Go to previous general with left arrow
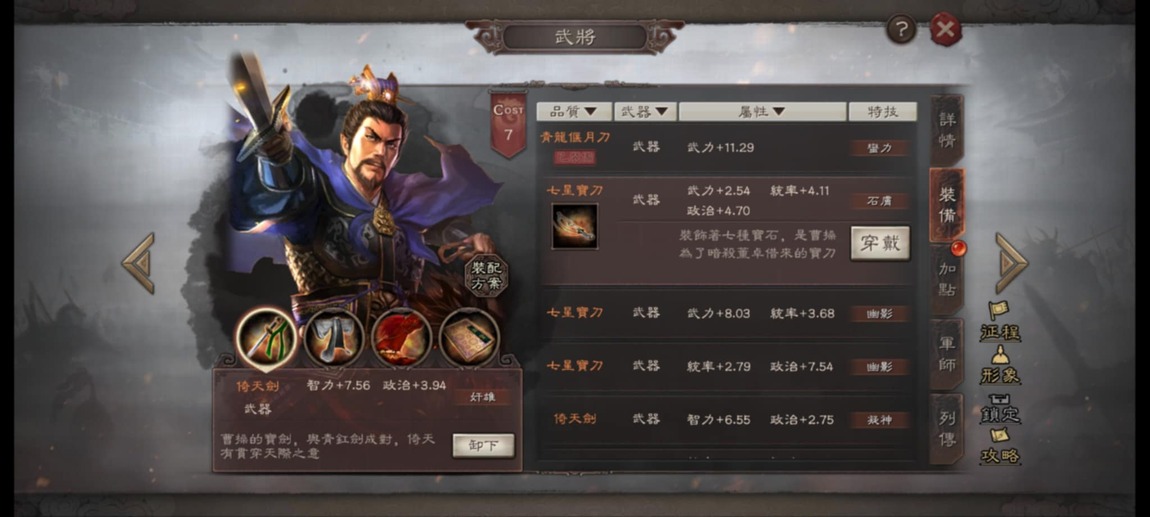The image size is (1150, 517). coord(138,263)
